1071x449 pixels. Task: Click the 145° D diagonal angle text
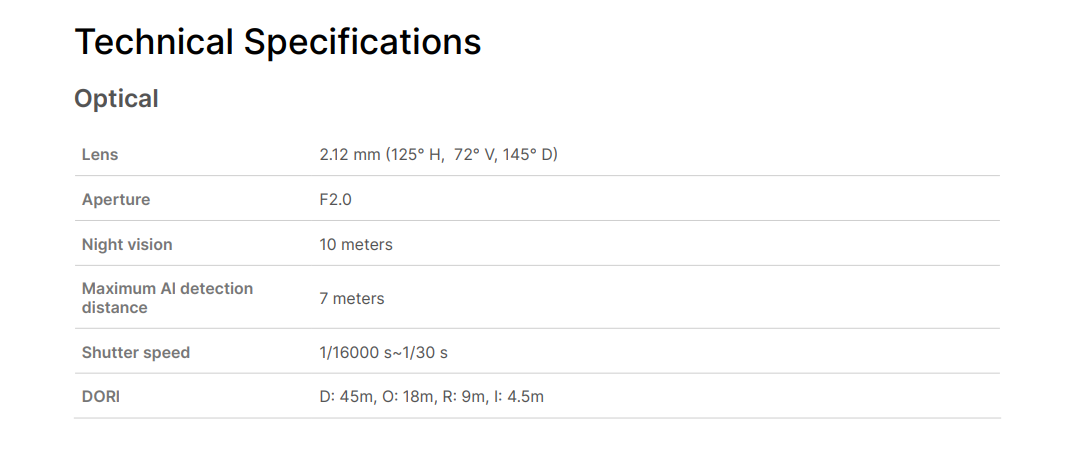tap(529, 155)
